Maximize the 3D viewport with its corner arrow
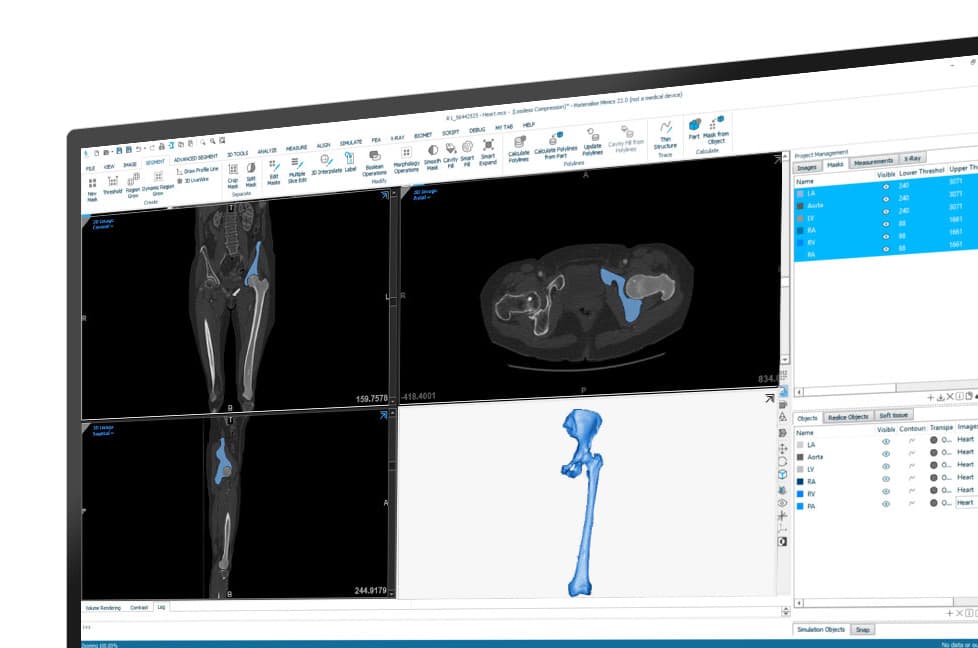 [x=770, y=399]
